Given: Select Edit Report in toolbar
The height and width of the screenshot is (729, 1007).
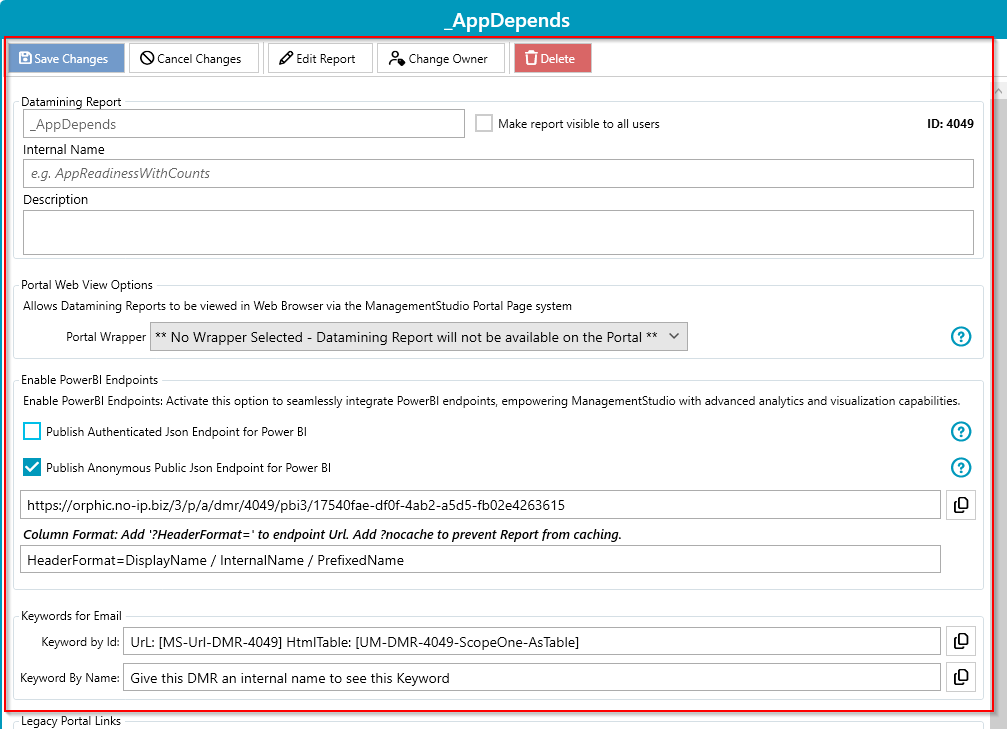Looking at the screenshot, I should pyautogui.click(x=320, y=58).
